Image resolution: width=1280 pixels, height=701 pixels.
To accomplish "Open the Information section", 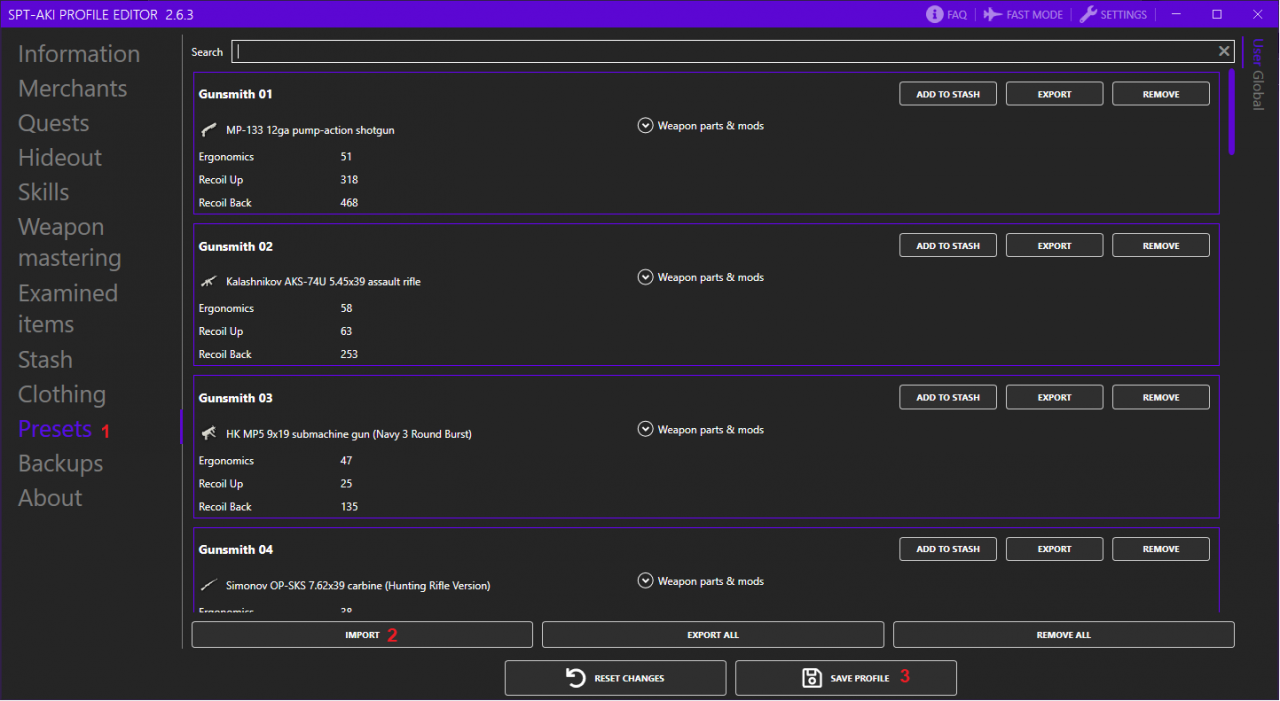I will (79, 54).
